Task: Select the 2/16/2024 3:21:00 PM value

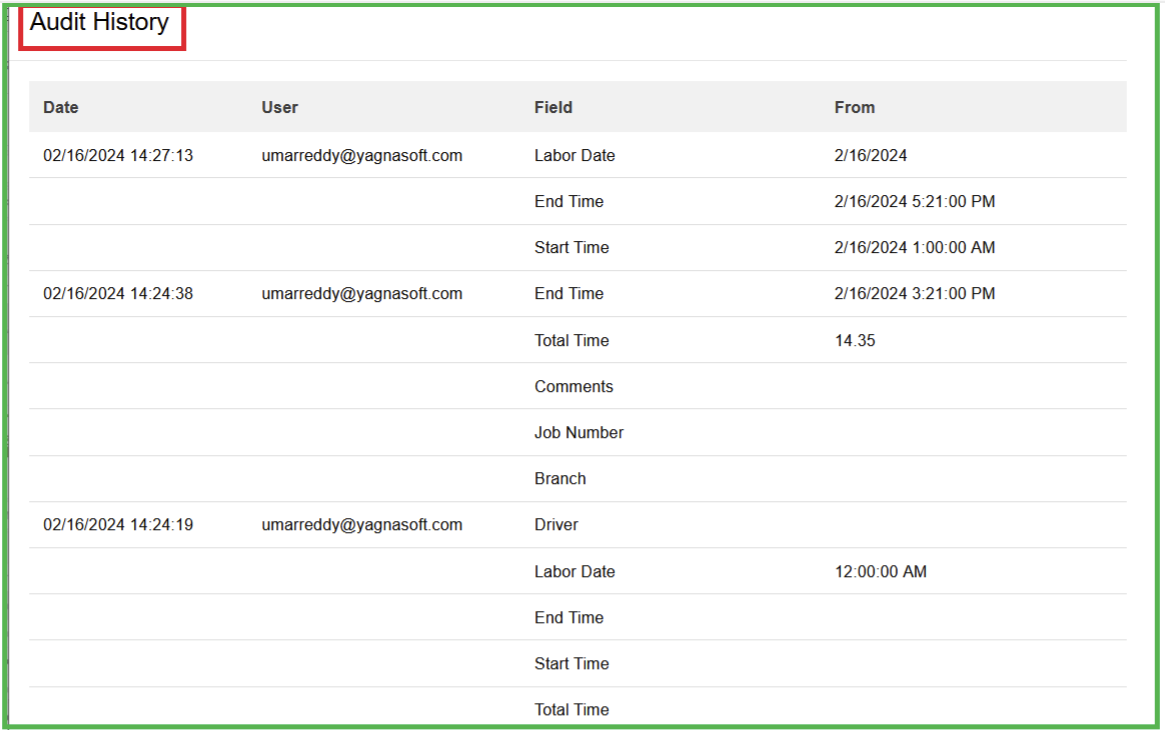Action: tap(914, 293)
